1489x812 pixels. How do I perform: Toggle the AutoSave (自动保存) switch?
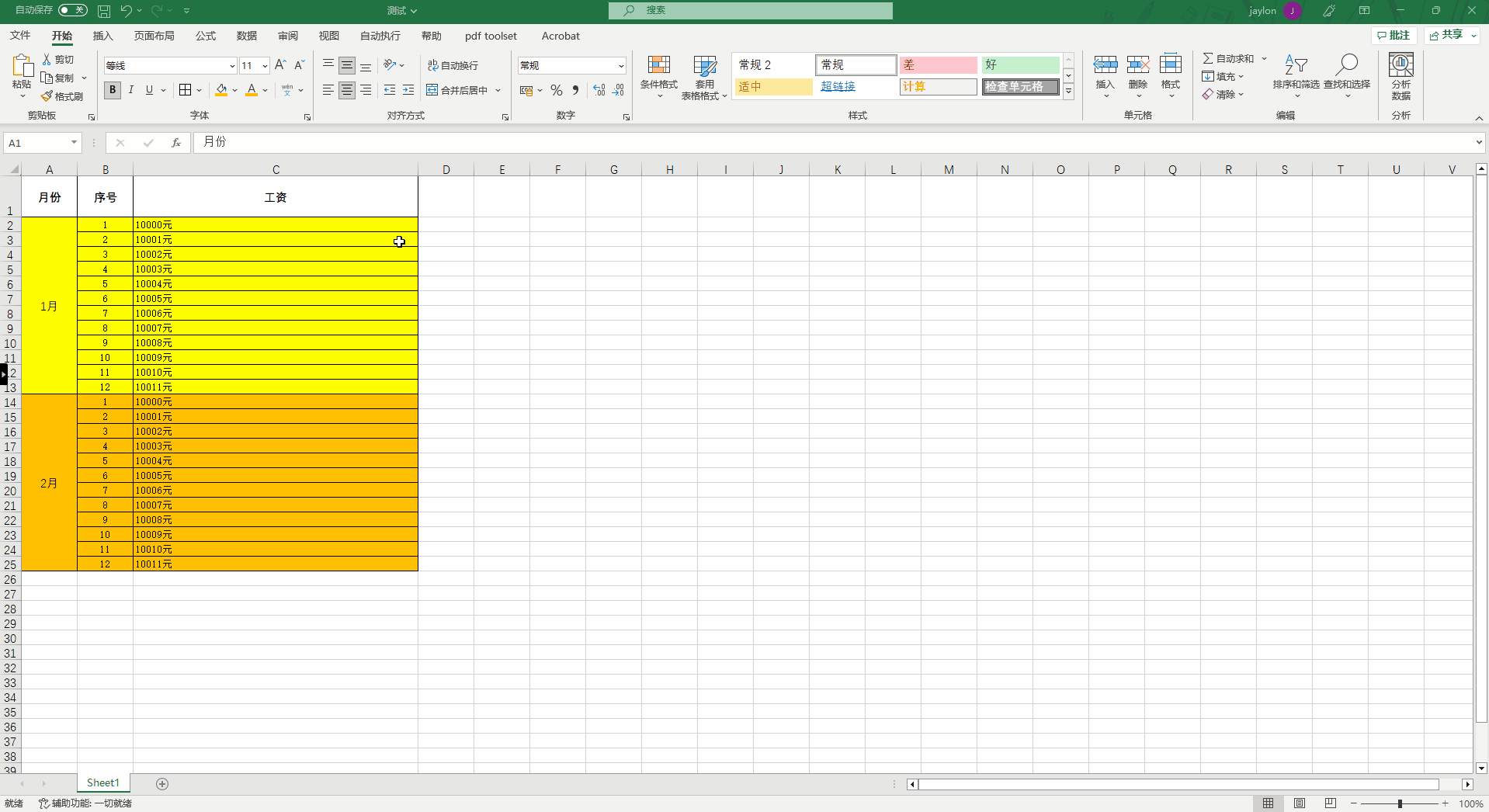73,10
